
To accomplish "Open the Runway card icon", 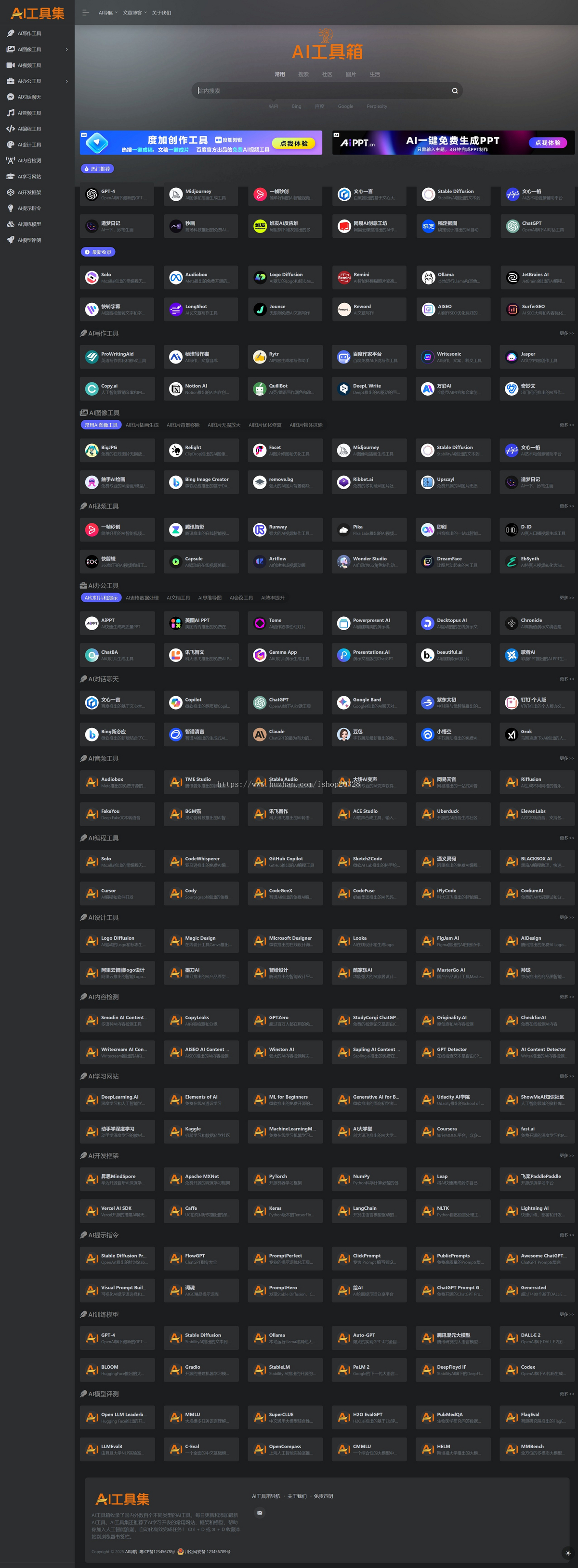I will tap(260, 530).
